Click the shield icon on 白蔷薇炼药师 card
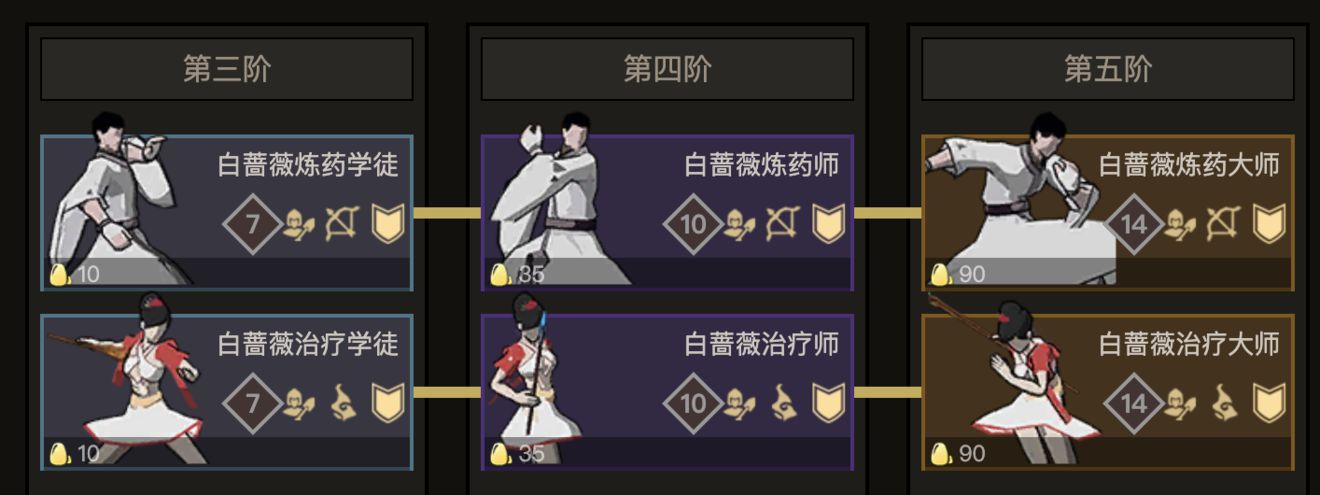 click(828, 224)
